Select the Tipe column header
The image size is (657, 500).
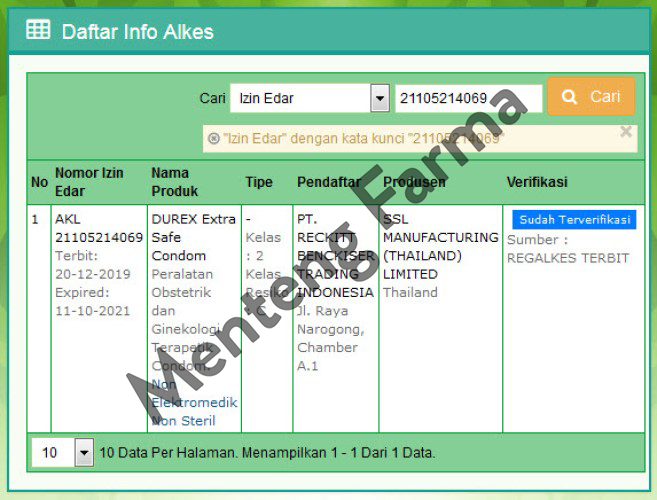(258, 182)
